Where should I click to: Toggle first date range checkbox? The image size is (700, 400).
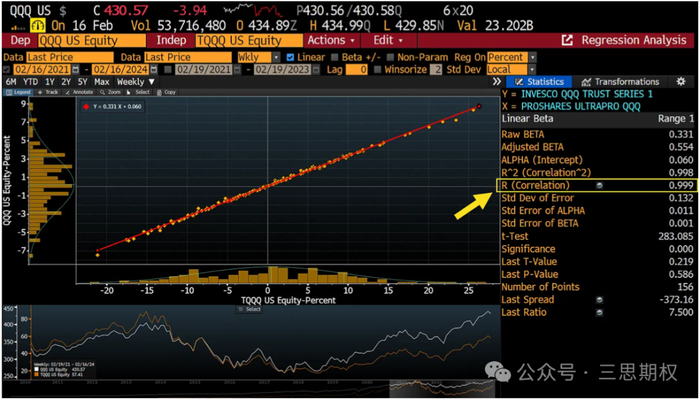click(x=6, y=70)
